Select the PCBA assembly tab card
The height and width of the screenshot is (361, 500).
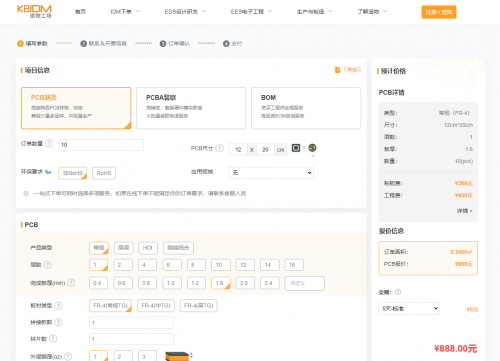(x=191, y=108)
